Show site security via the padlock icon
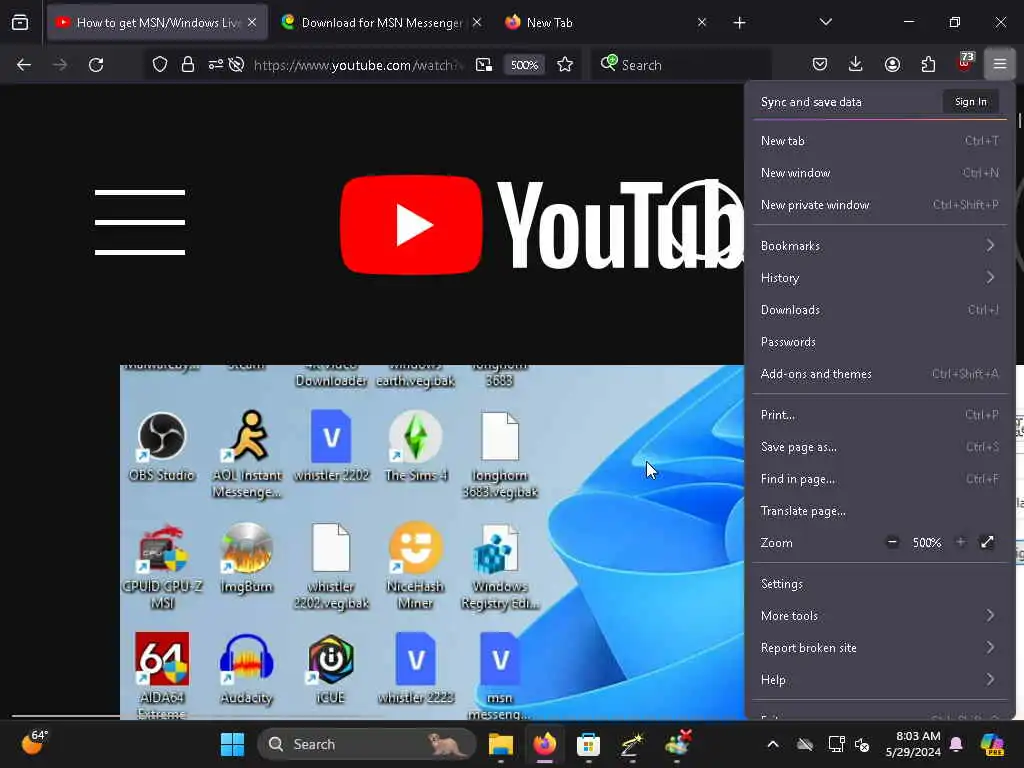The height and width of the screenshot is (768, 1024). point(188,65)
